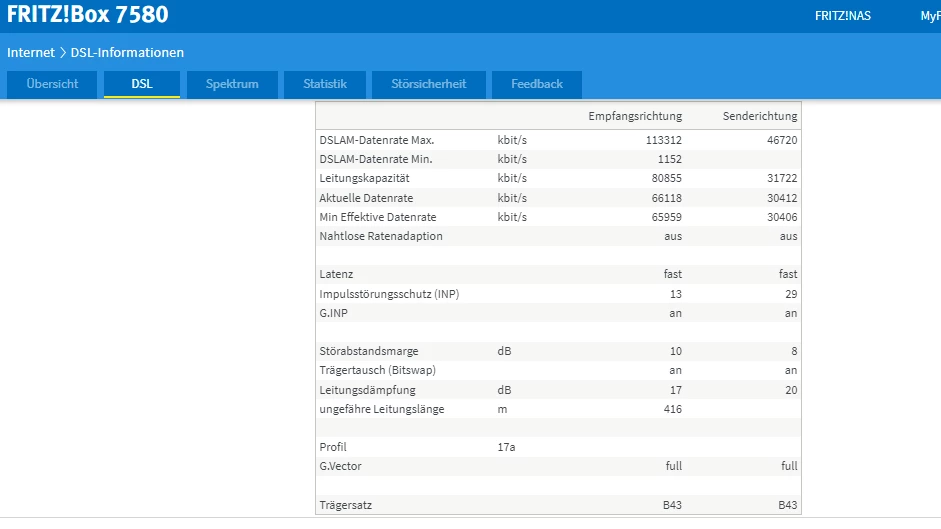Click the FRITZ!Box 7580 title logo
Image resolution: width=941 pixels, height=529 pixels.
[x=88, y=15]
